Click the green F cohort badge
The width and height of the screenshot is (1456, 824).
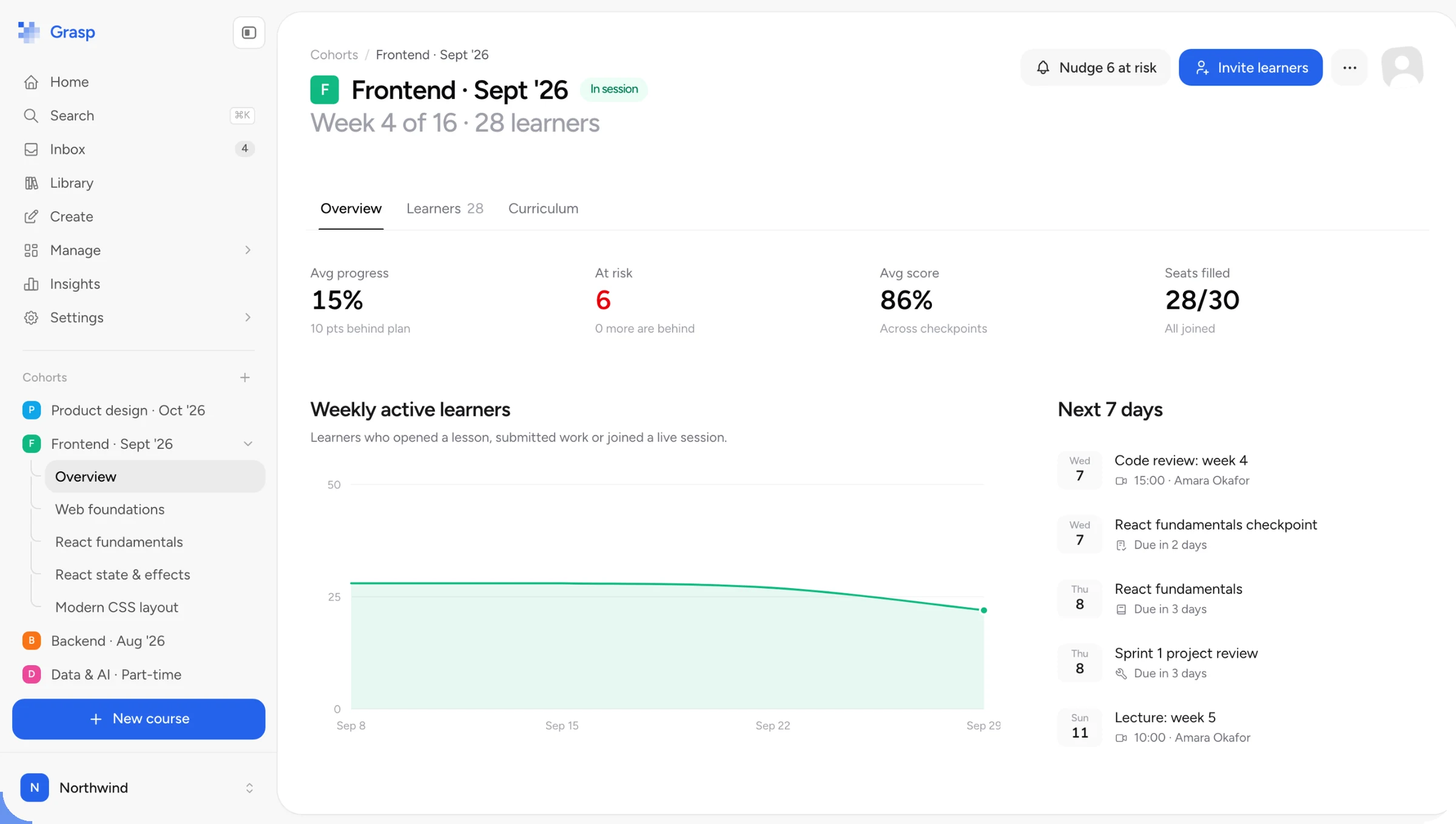coord(325,90)
